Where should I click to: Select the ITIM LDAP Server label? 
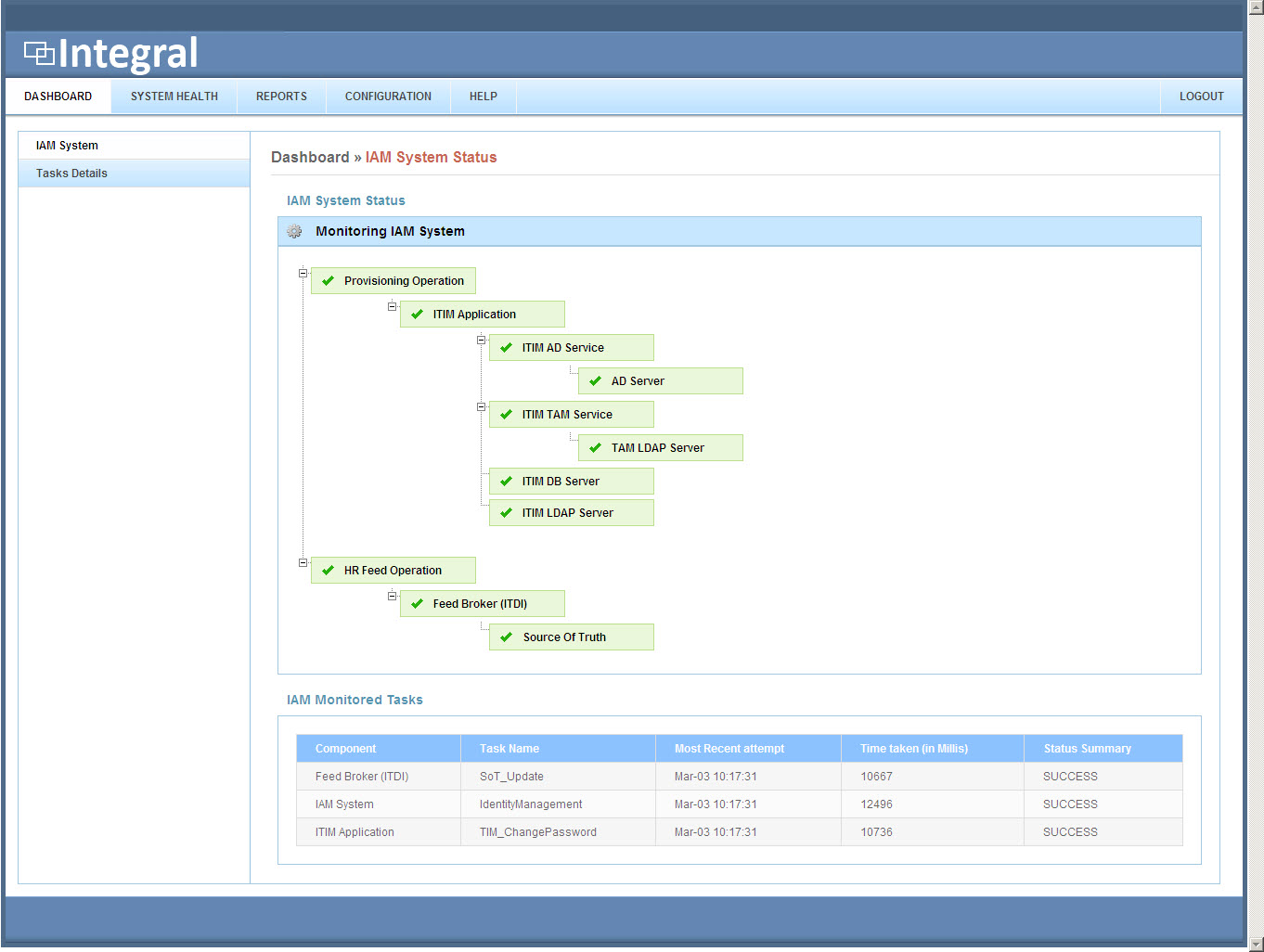tap(568, 513)
